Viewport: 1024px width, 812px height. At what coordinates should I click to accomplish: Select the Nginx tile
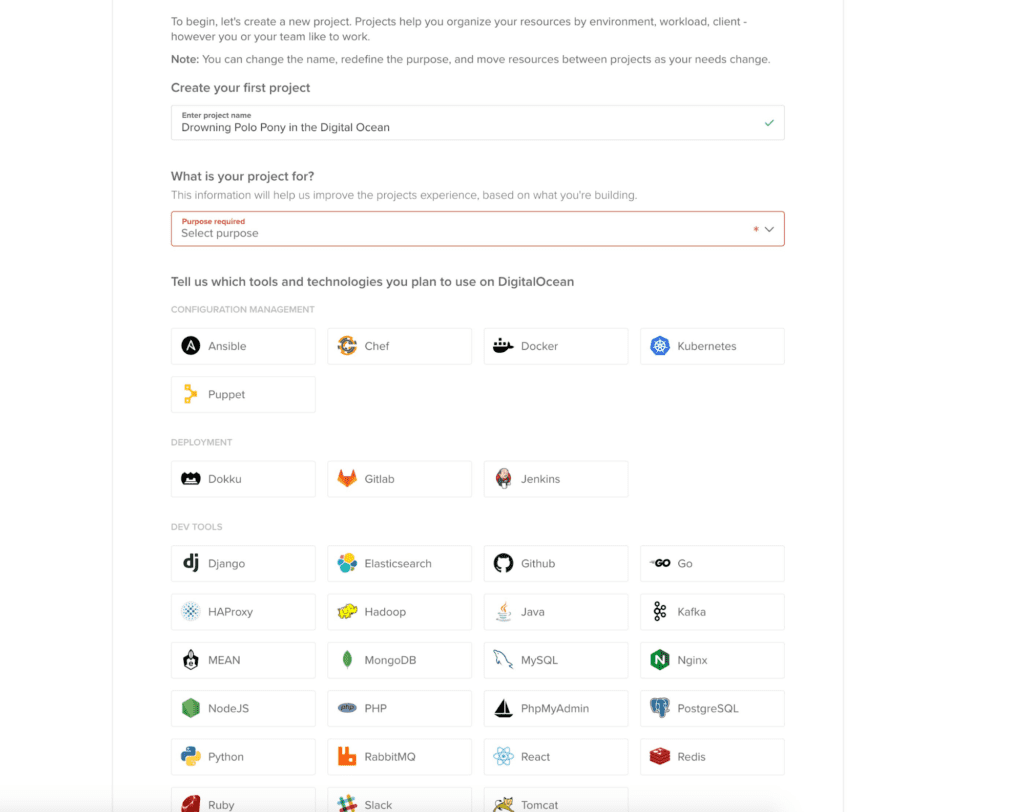pyautogui.click(x=712, y=660)
